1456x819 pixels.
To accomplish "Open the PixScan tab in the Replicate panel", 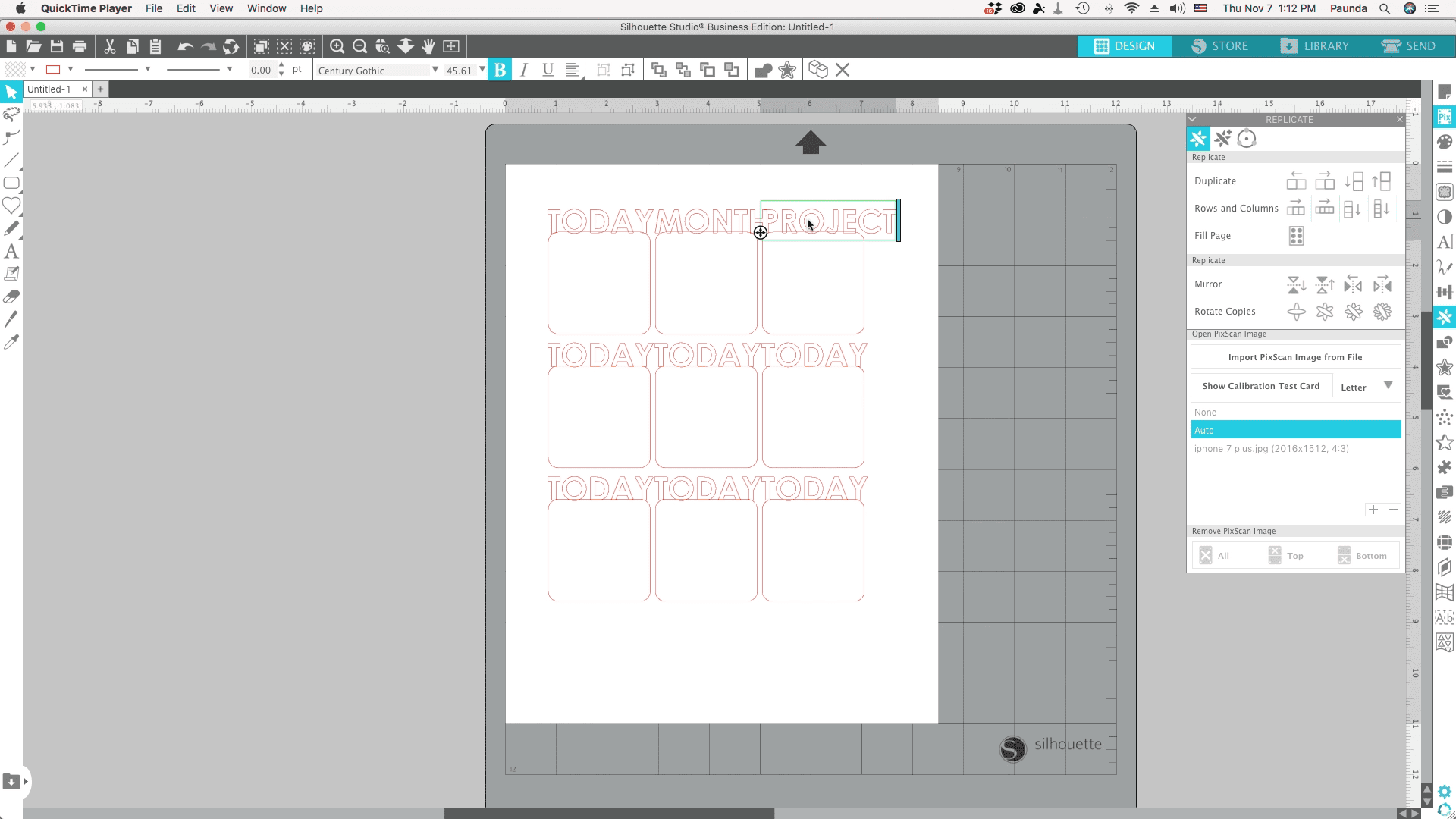I will click(1247, 138).
